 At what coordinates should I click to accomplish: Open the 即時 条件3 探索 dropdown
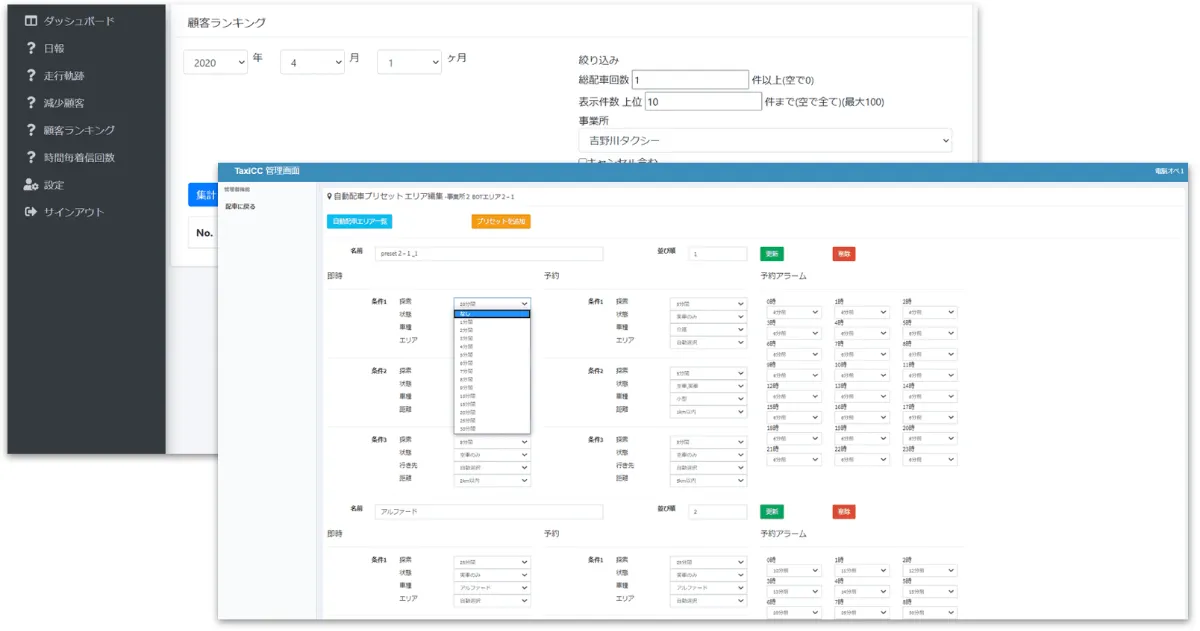pos(492,441)
